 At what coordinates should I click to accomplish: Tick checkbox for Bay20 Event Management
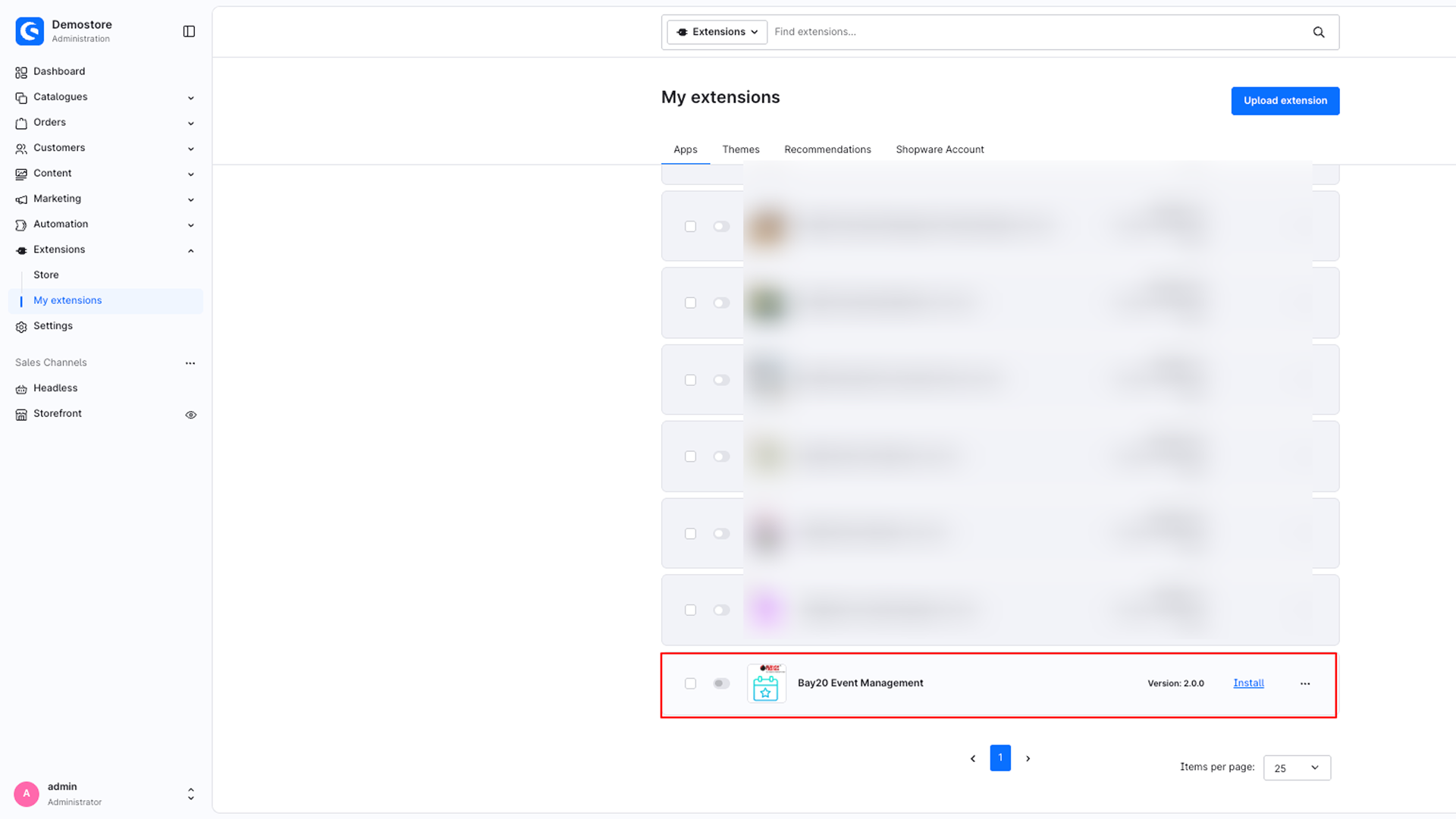point(690,683)
